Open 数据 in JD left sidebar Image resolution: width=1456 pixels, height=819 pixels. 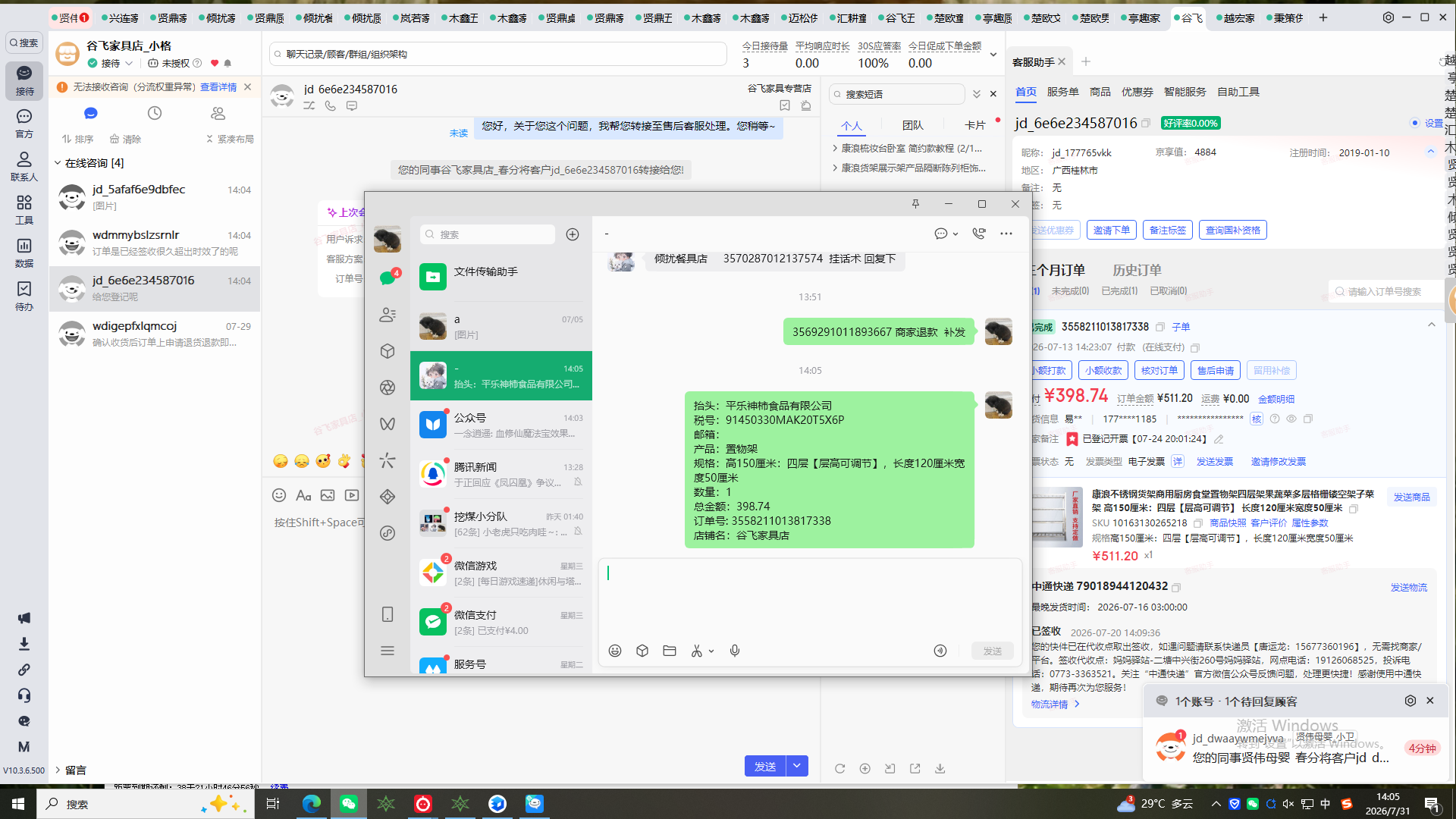(x=24, y=253)
